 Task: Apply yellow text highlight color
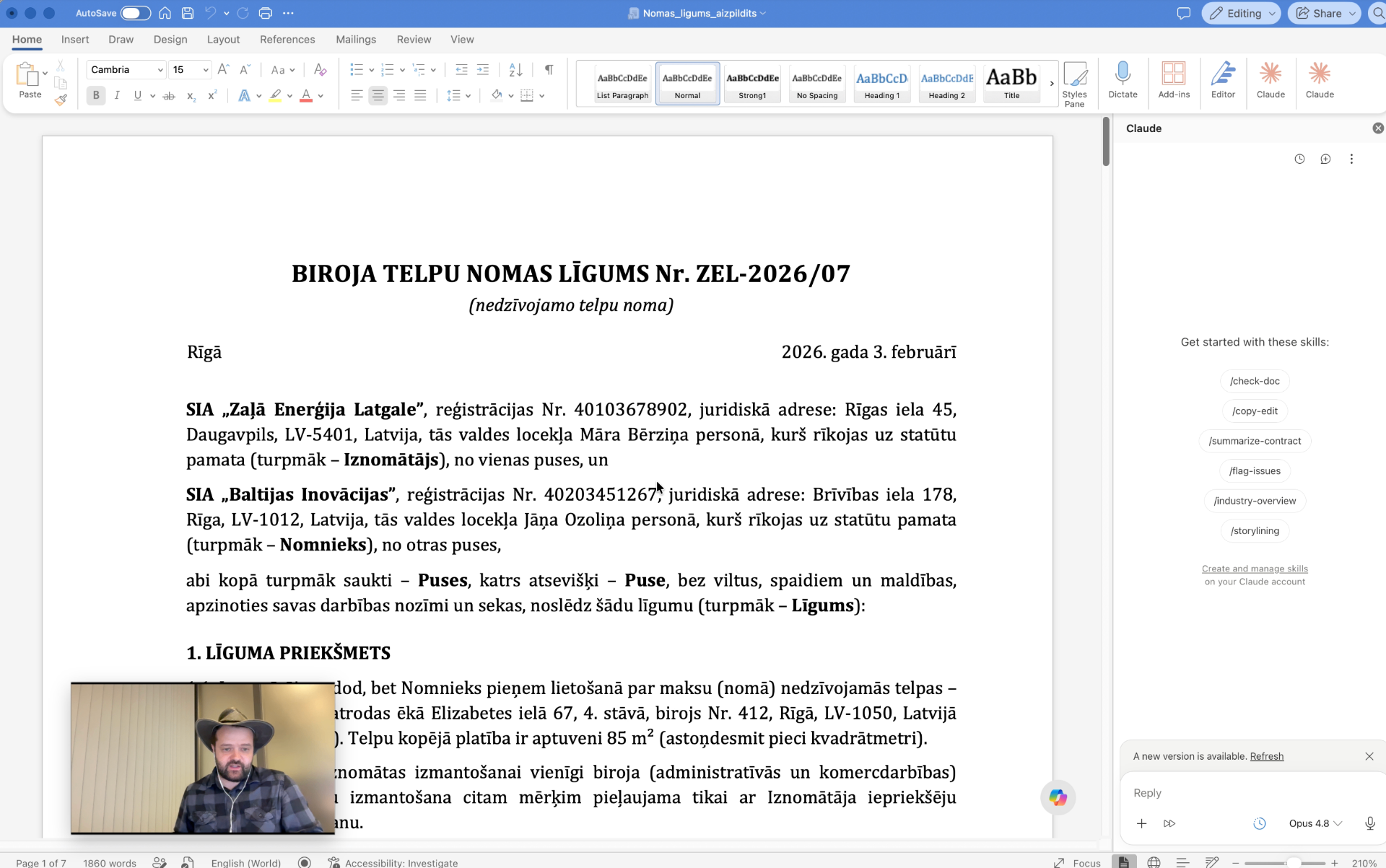[275, 95]
